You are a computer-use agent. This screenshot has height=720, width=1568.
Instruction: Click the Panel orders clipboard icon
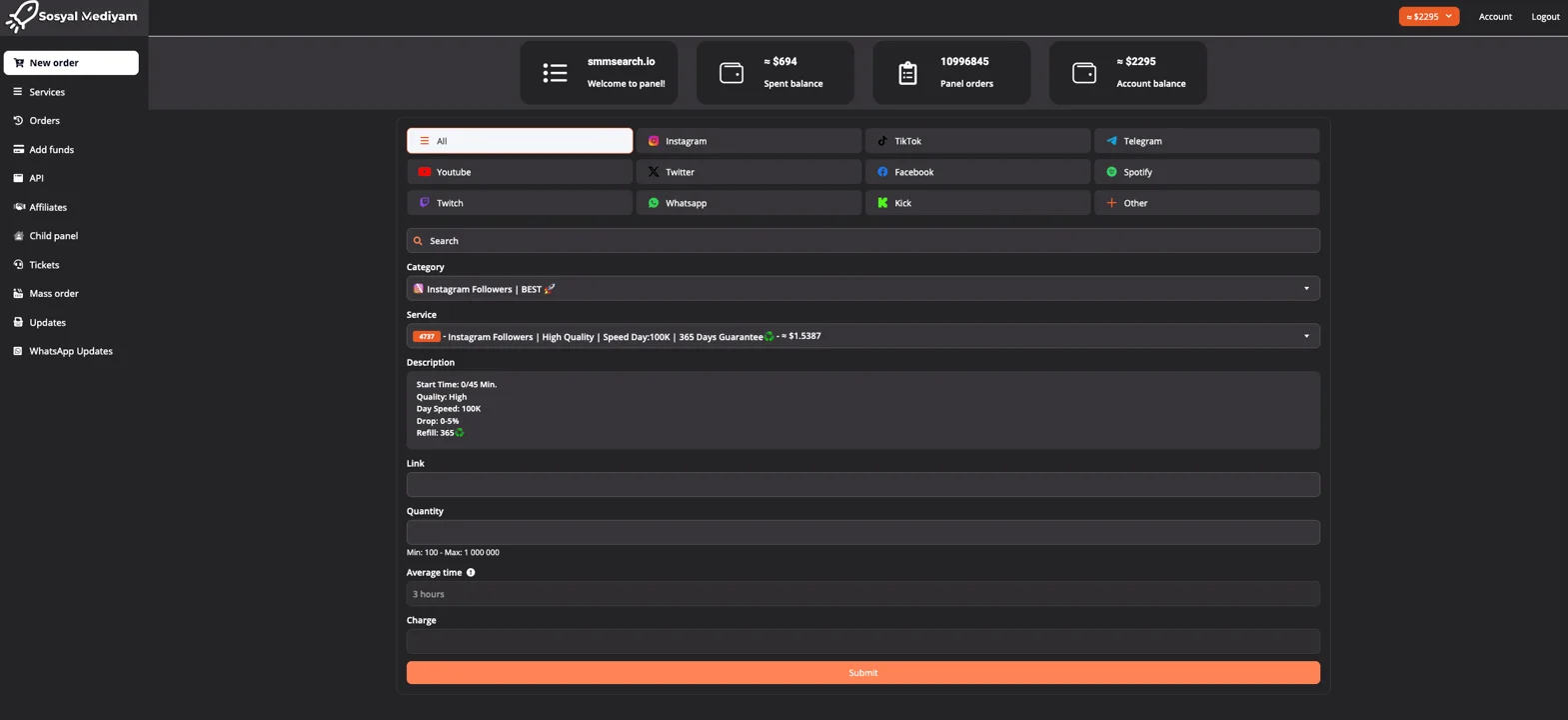907,73
